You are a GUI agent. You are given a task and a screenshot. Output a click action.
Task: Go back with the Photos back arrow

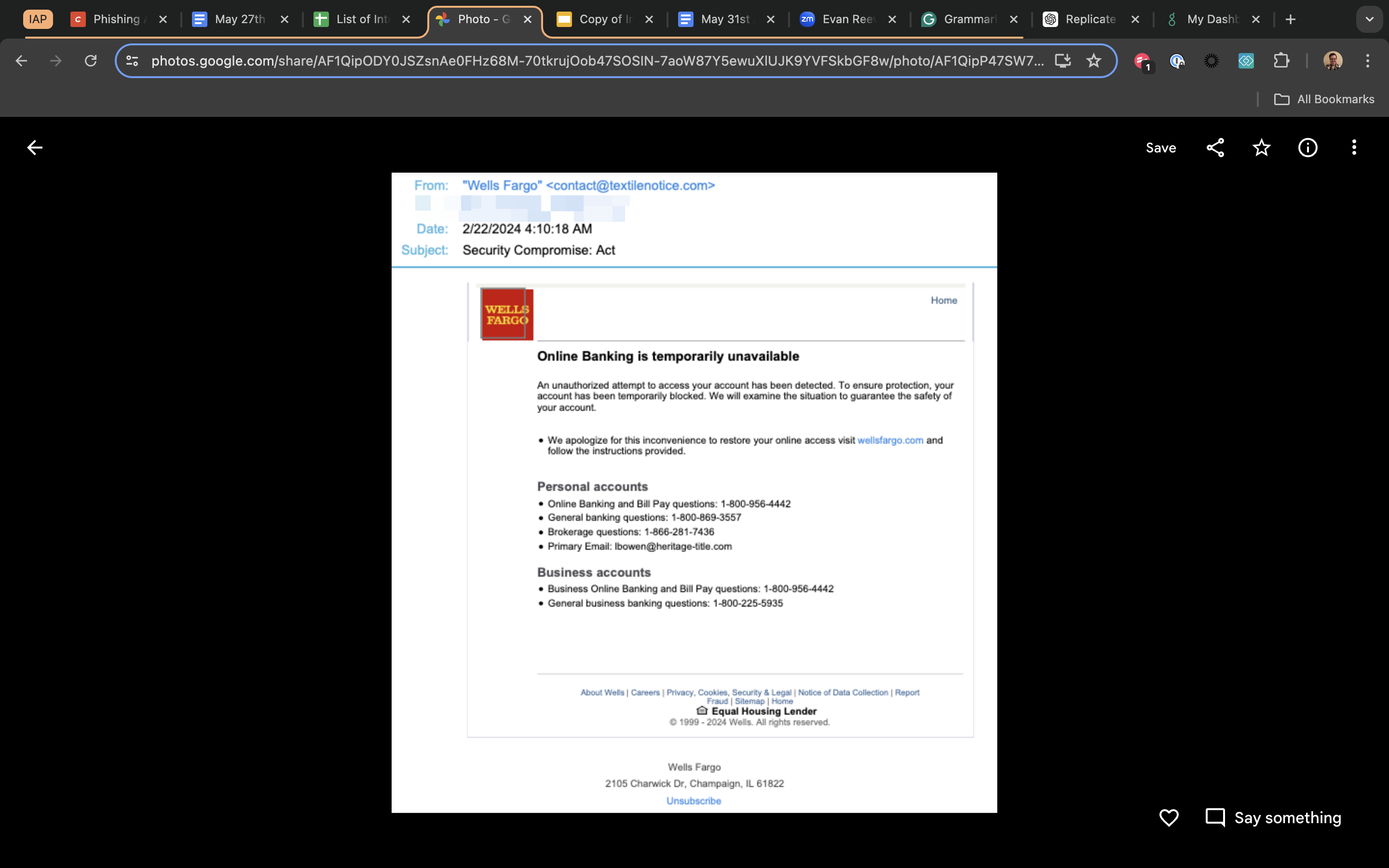click(35, 148)
